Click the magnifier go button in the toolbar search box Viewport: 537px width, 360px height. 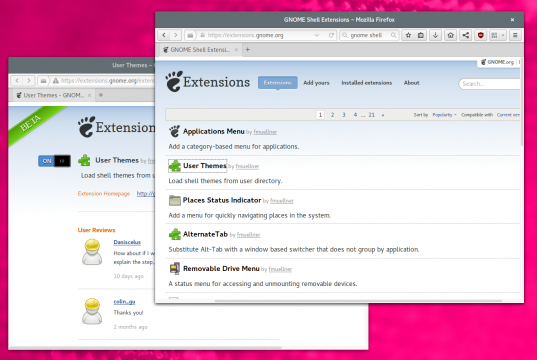pyautogui.click(x=394, y=35)
